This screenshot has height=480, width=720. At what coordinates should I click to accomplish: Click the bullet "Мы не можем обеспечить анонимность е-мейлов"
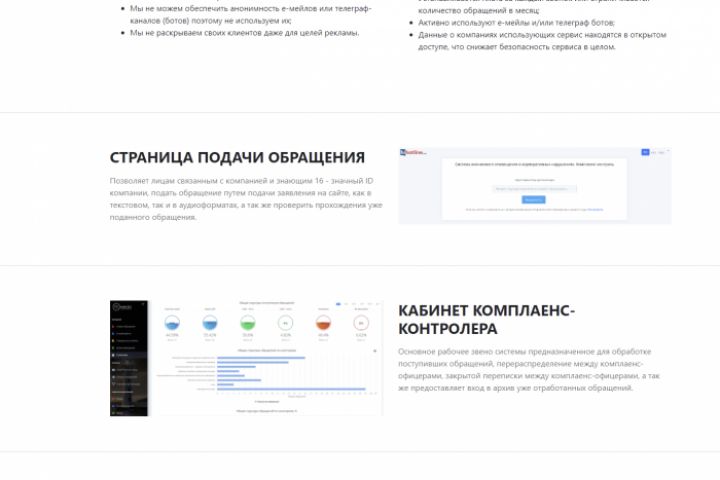click(251, 14)
